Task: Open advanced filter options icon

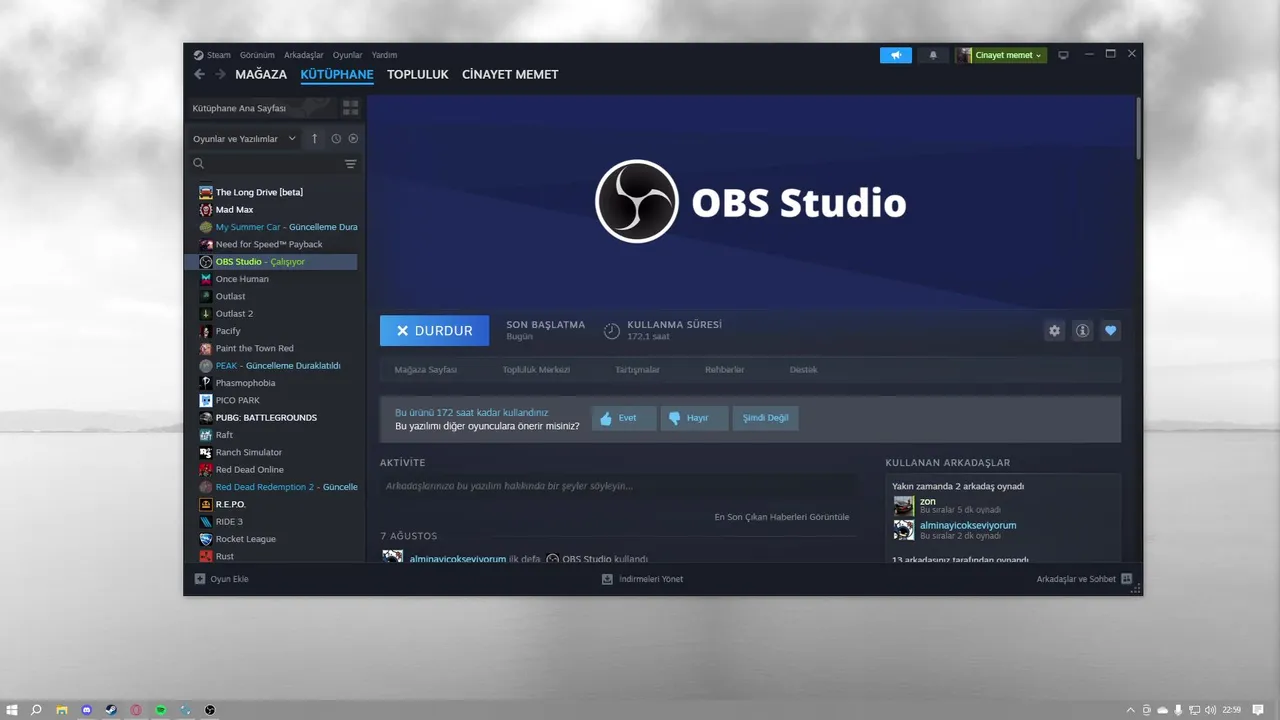Action: tap(350, 164)
